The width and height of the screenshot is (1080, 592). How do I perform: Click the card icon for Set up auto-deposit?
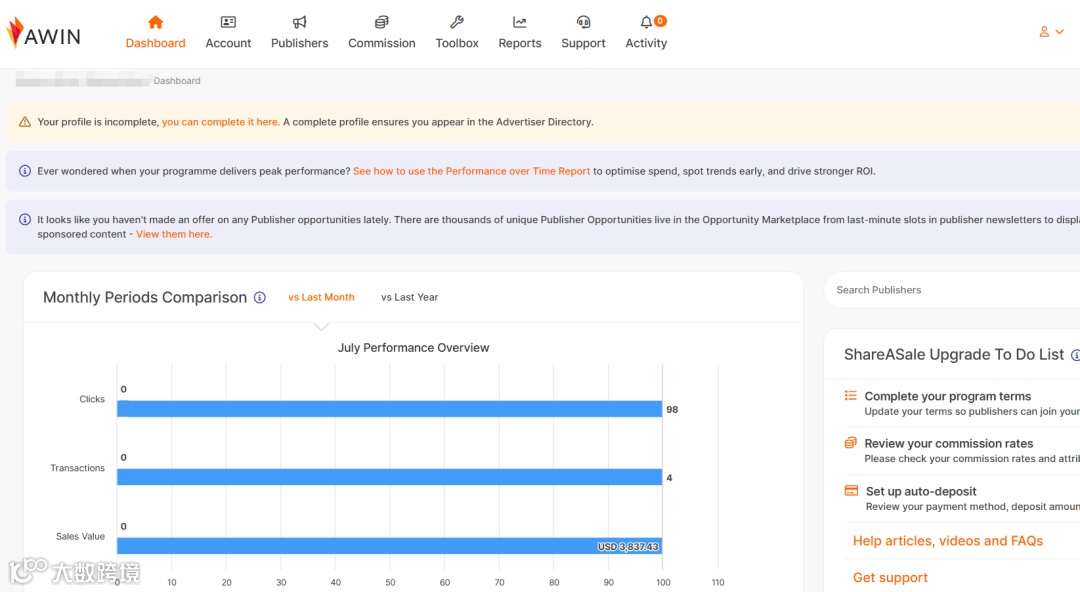pos(851,491)
